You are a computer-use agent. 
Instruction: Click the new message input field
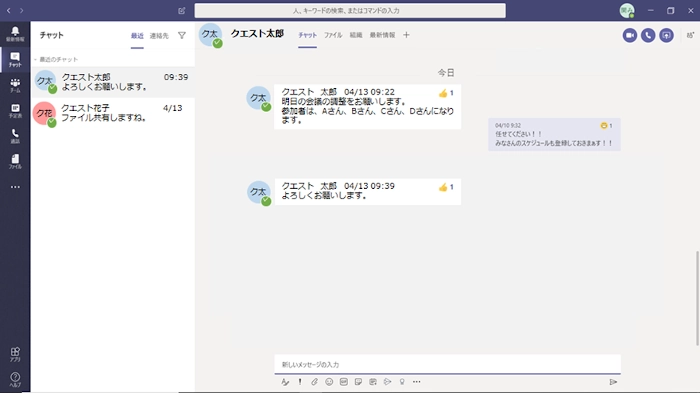[x=447, y=364]
